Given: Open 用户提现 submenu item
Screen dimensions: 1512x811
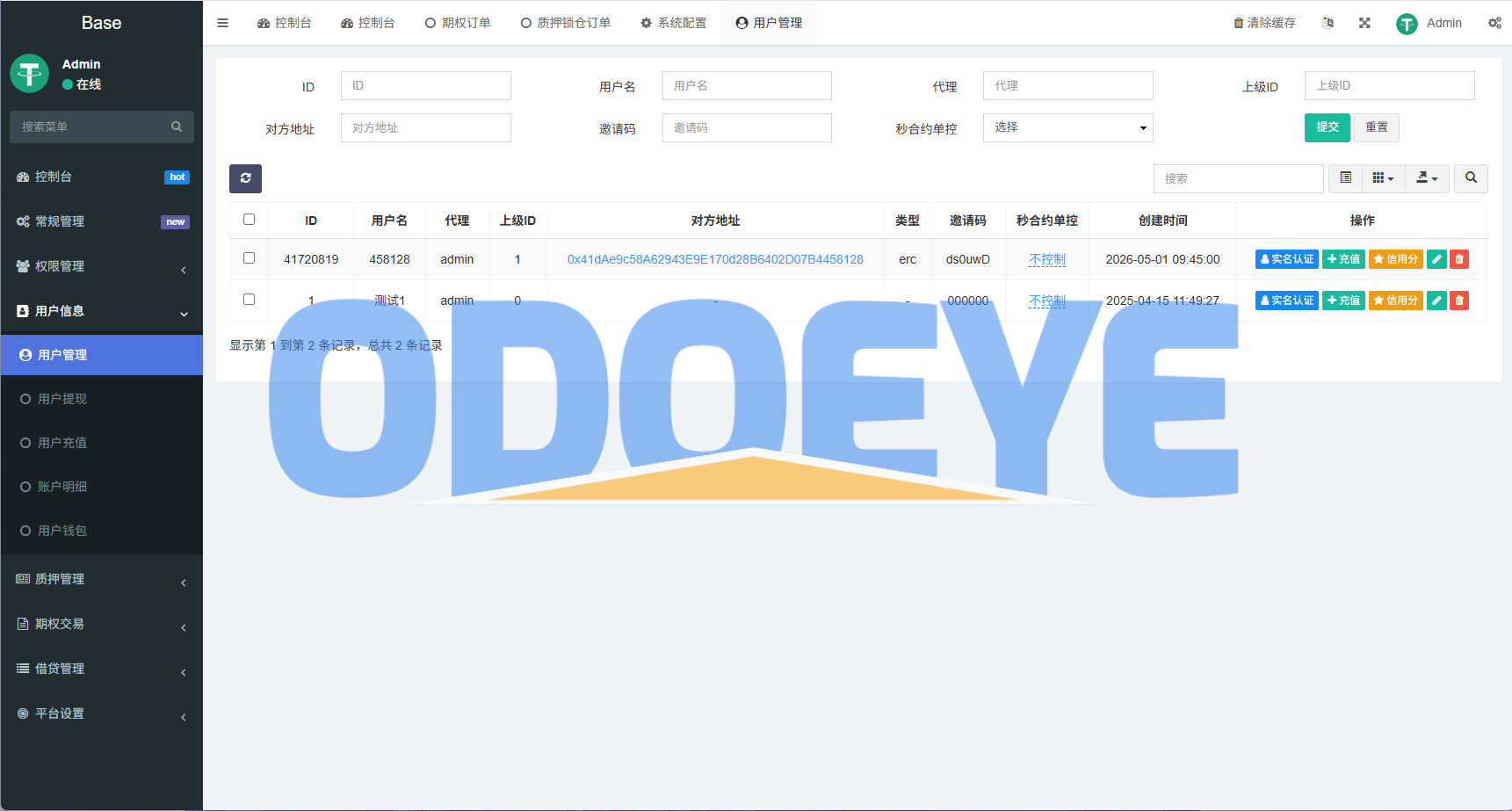Looking at the screenshot, I should pyautogui.click(x=101, y=399).
